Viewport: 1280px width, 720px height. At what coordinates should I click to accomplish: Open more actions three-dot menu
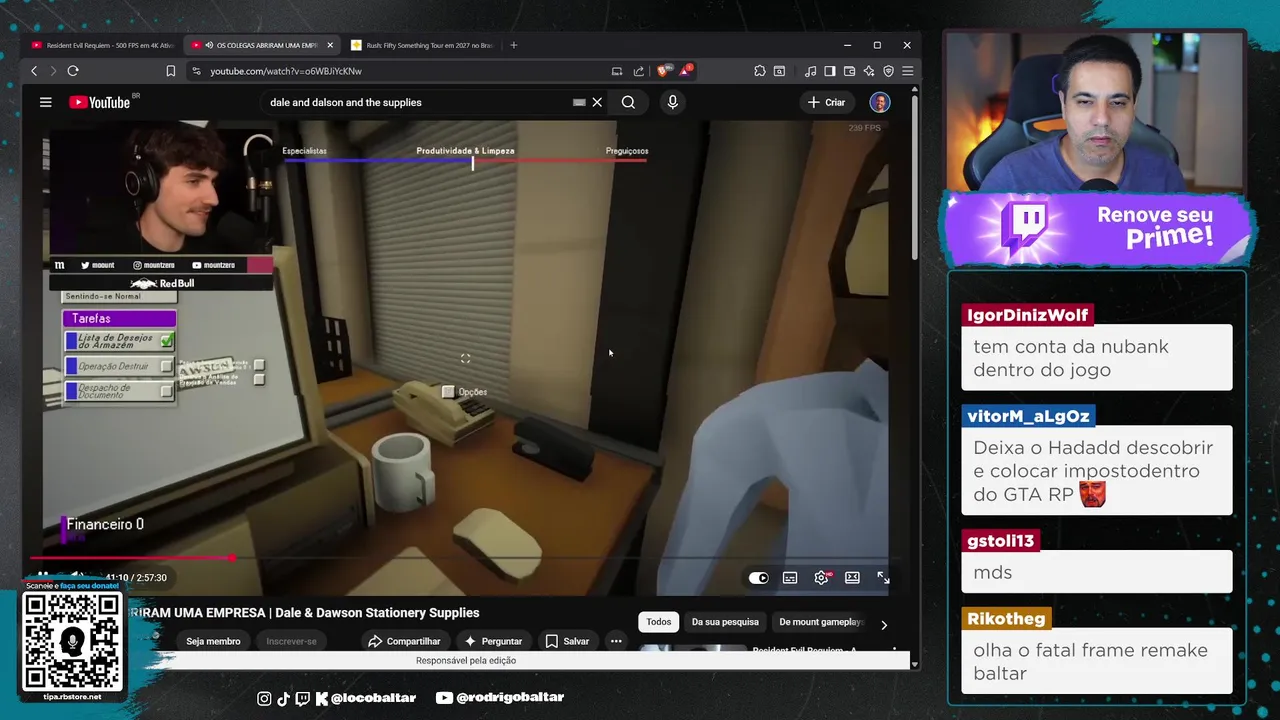tap(616, 641)
